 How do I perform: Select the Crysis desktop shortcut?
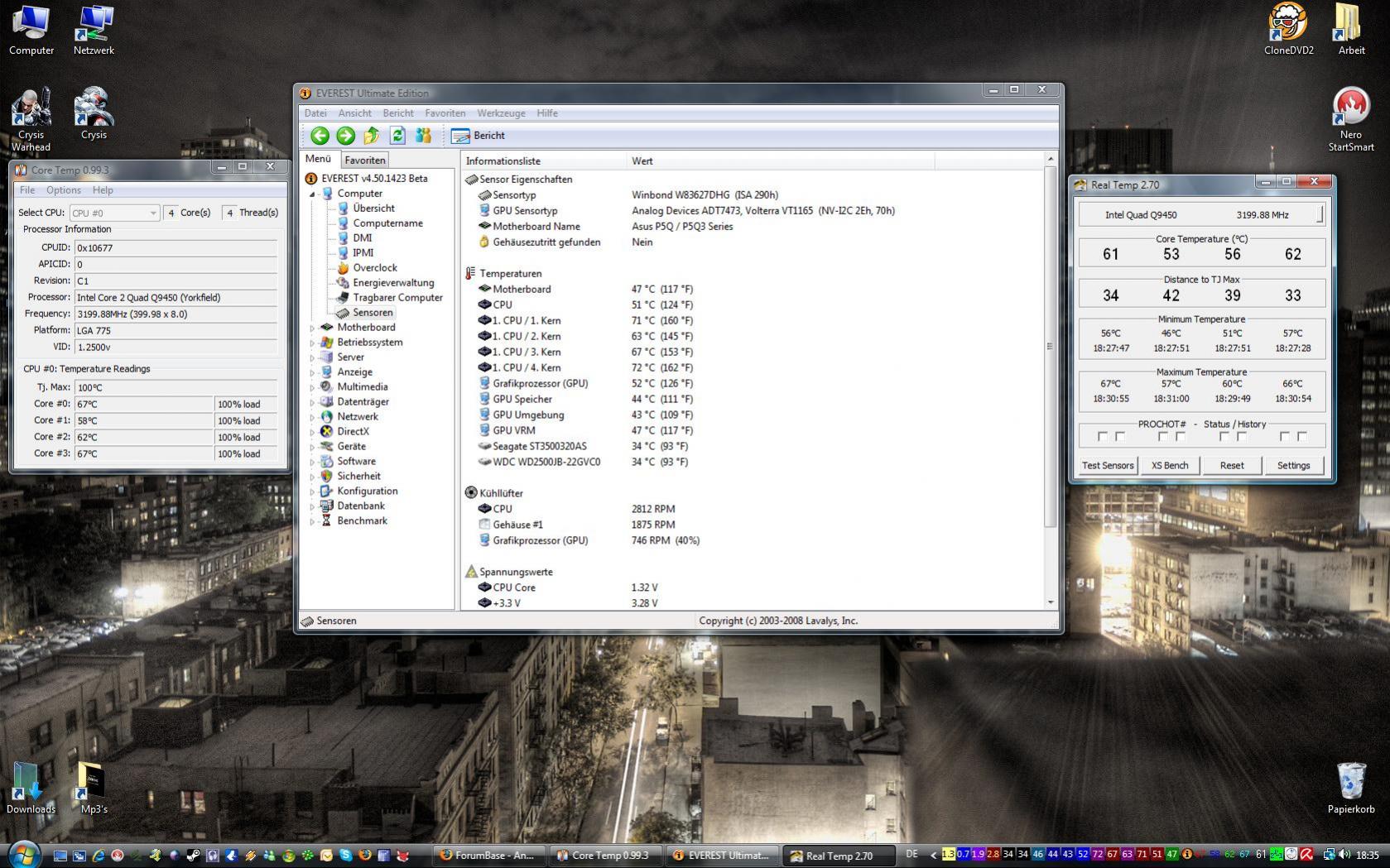94,113
